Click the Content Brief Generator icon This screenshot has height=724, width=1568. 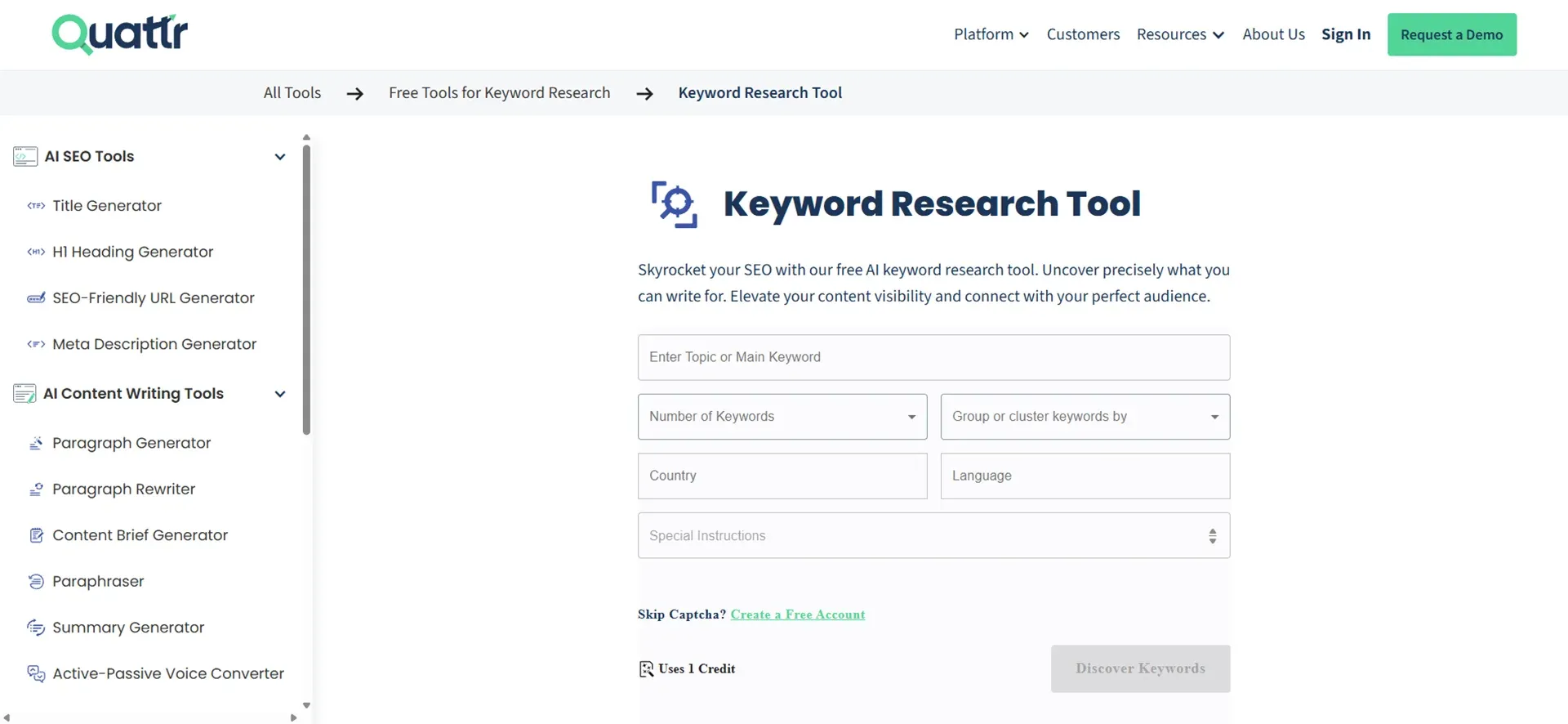[36, 536]
